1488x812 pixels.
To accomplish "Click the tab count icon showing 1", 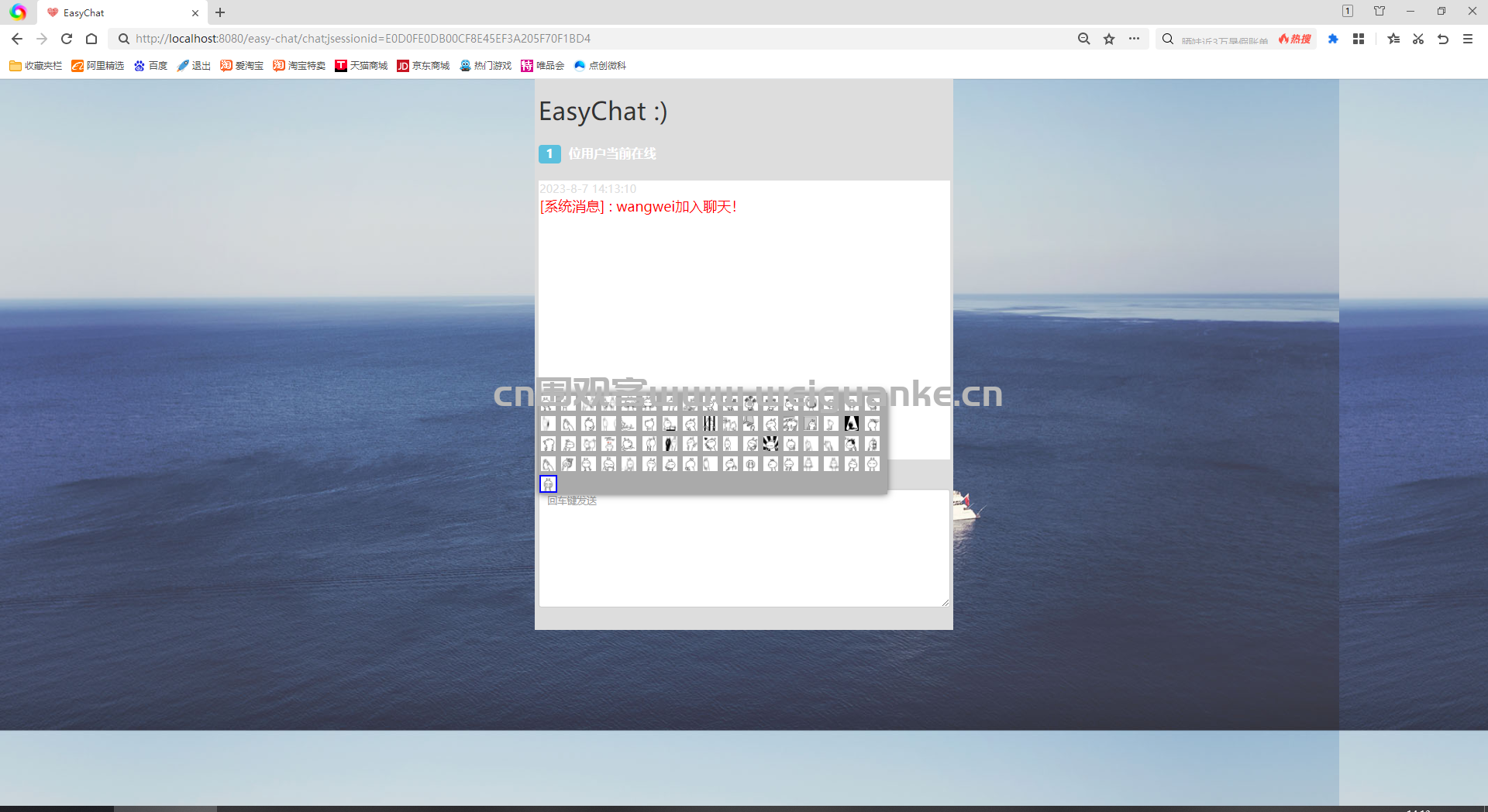I will (x=1348, y=11).
